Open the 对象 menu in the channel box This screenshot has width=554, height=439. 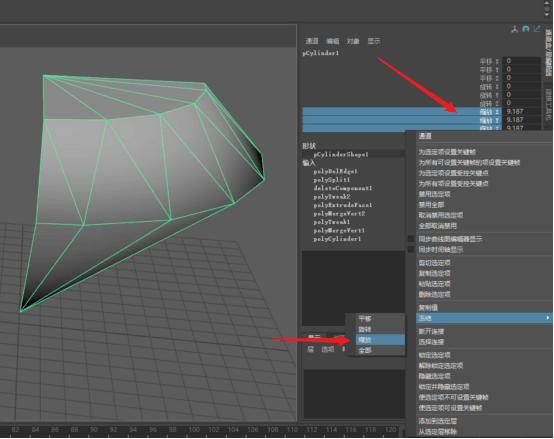click(x=353, y=41)
